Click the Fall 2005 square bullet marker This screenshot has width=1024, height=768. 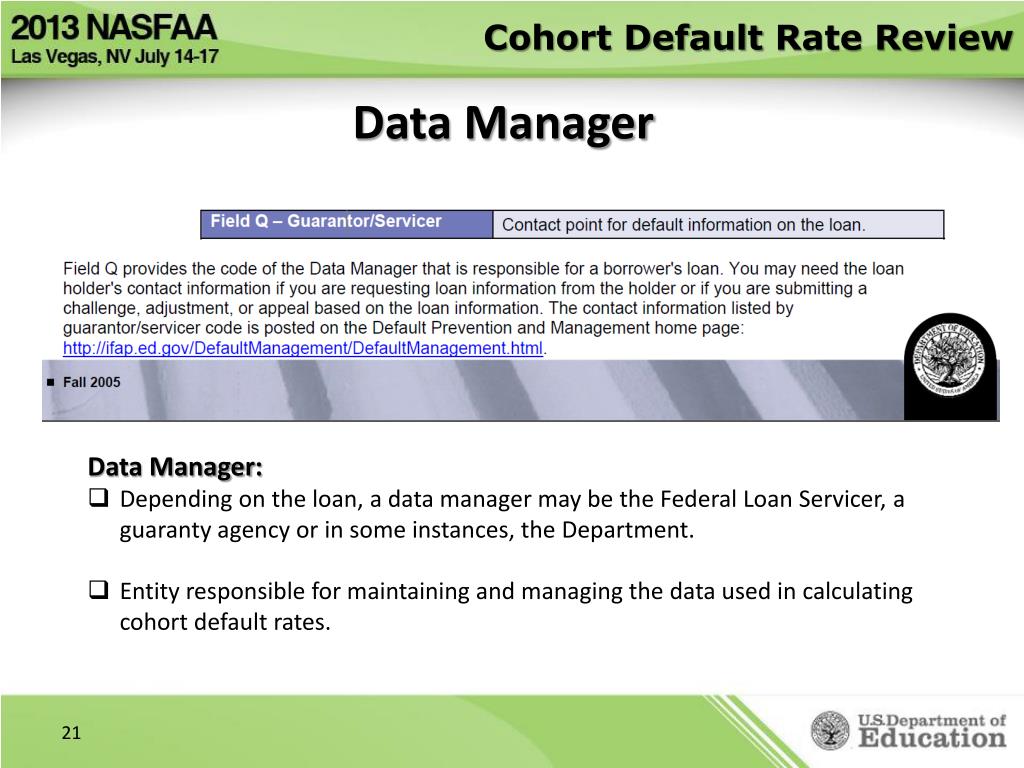pos(51,383)
